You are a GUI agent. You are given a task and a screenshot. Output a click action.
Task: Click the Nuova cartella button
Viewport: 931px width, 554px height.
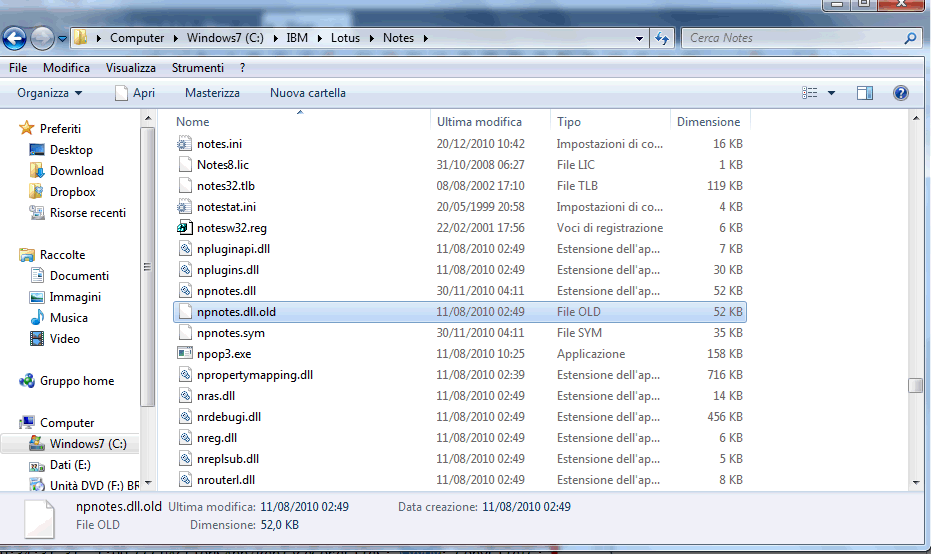(308, 93)
